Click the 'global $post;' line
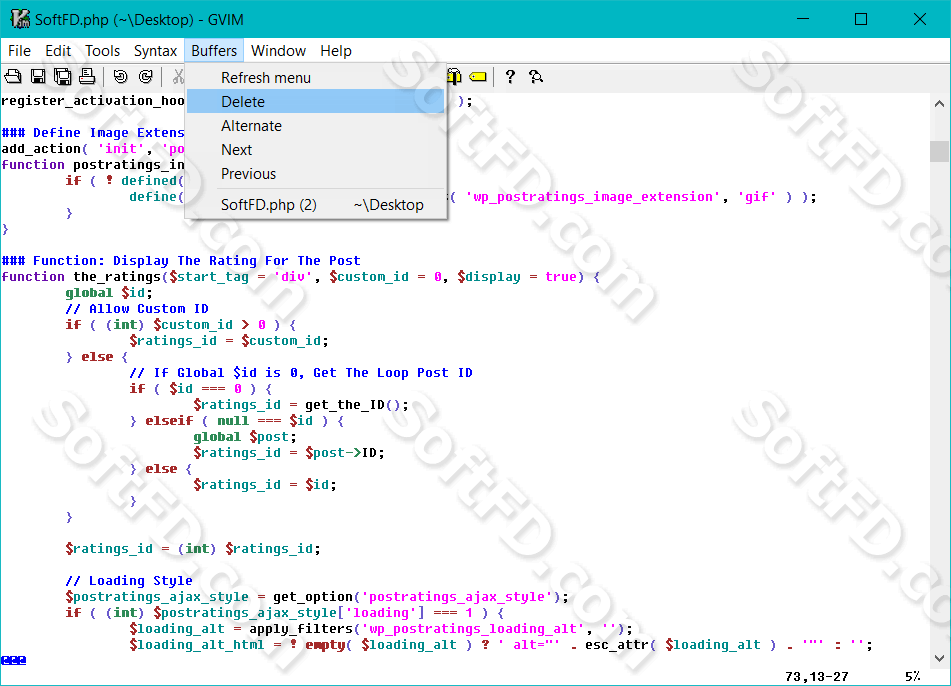The image size is (951, 686). tap(245, 437)
